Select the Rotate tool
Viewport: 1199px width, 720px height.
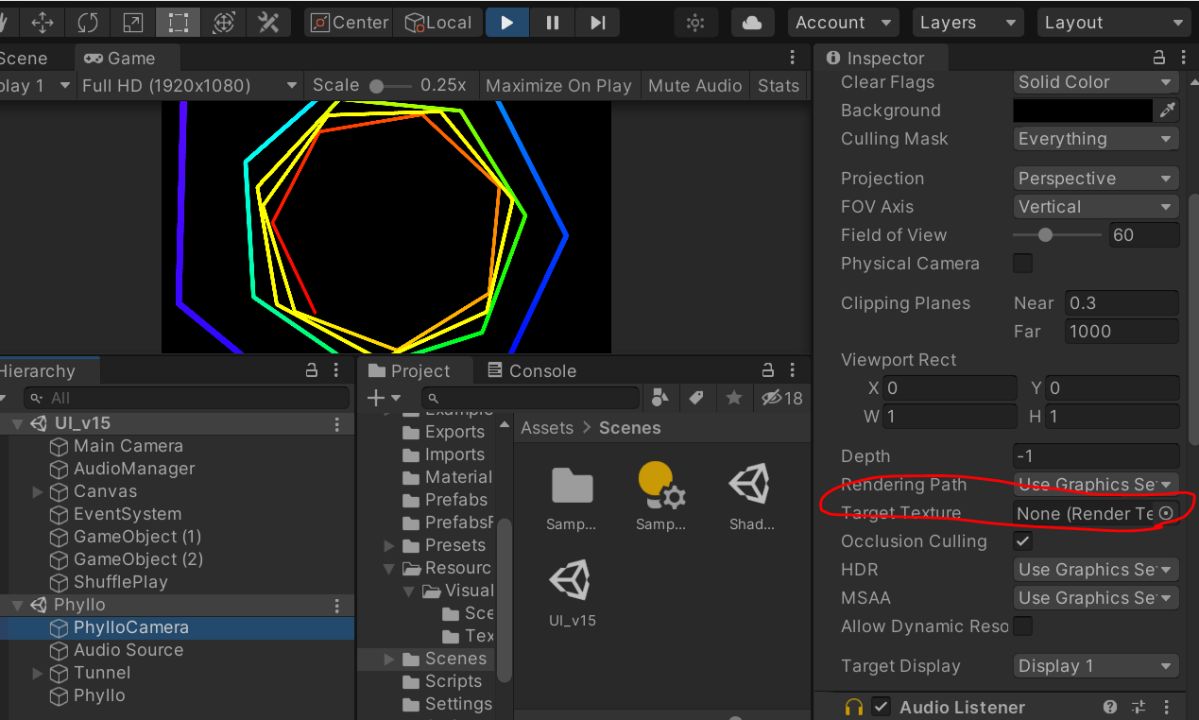87,22
